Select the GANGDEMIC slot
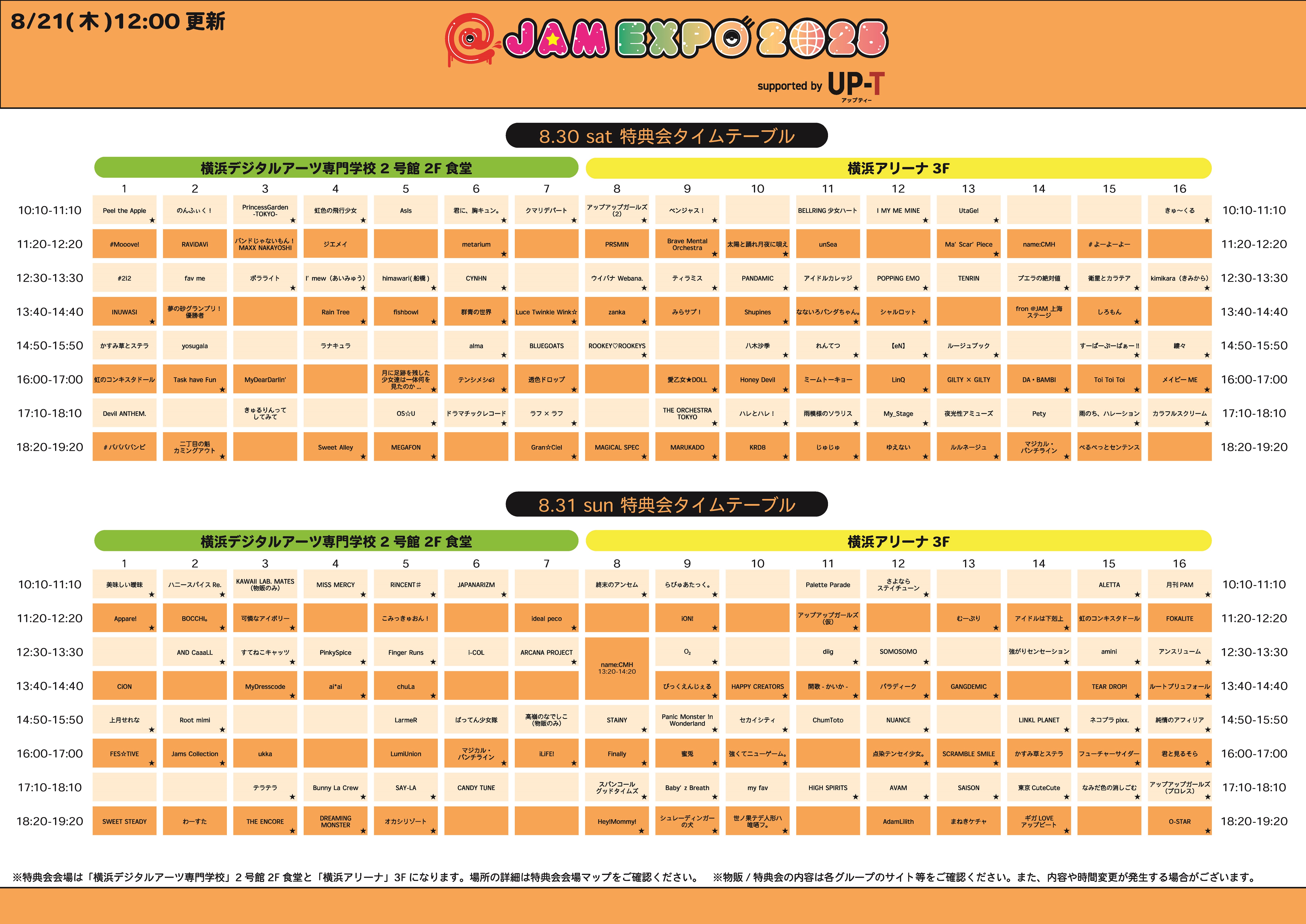The height and width of the screenshot is (924, 1306). point(969,686)
